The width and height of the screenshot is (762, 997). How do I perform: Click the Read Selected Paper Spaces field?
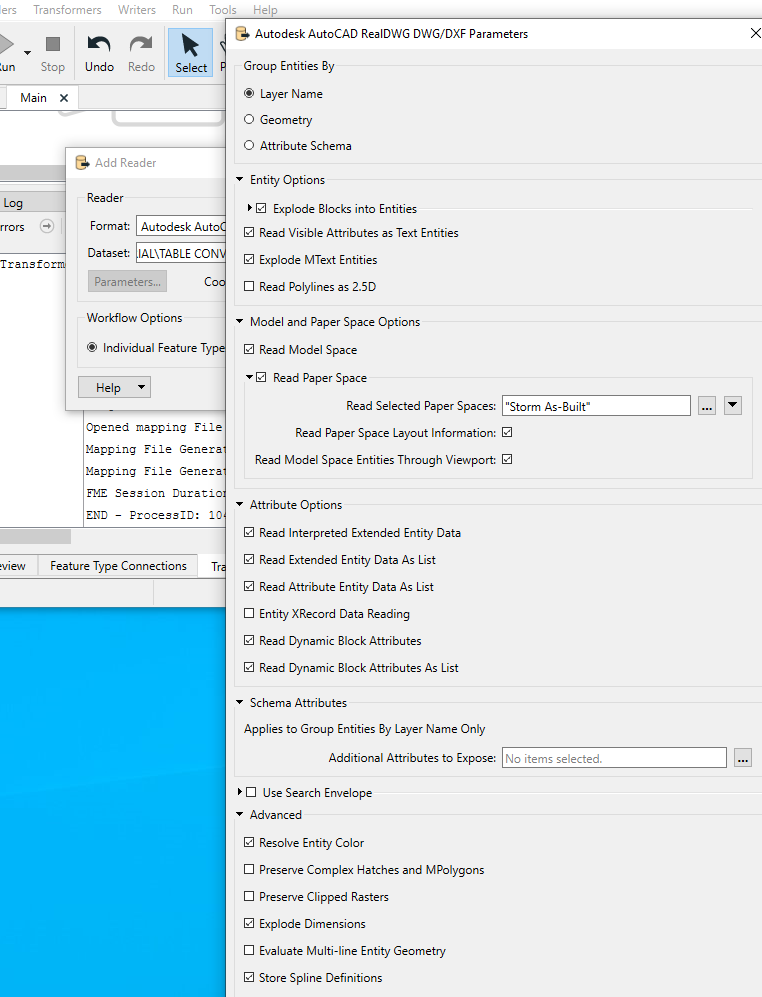click(596, 406)
